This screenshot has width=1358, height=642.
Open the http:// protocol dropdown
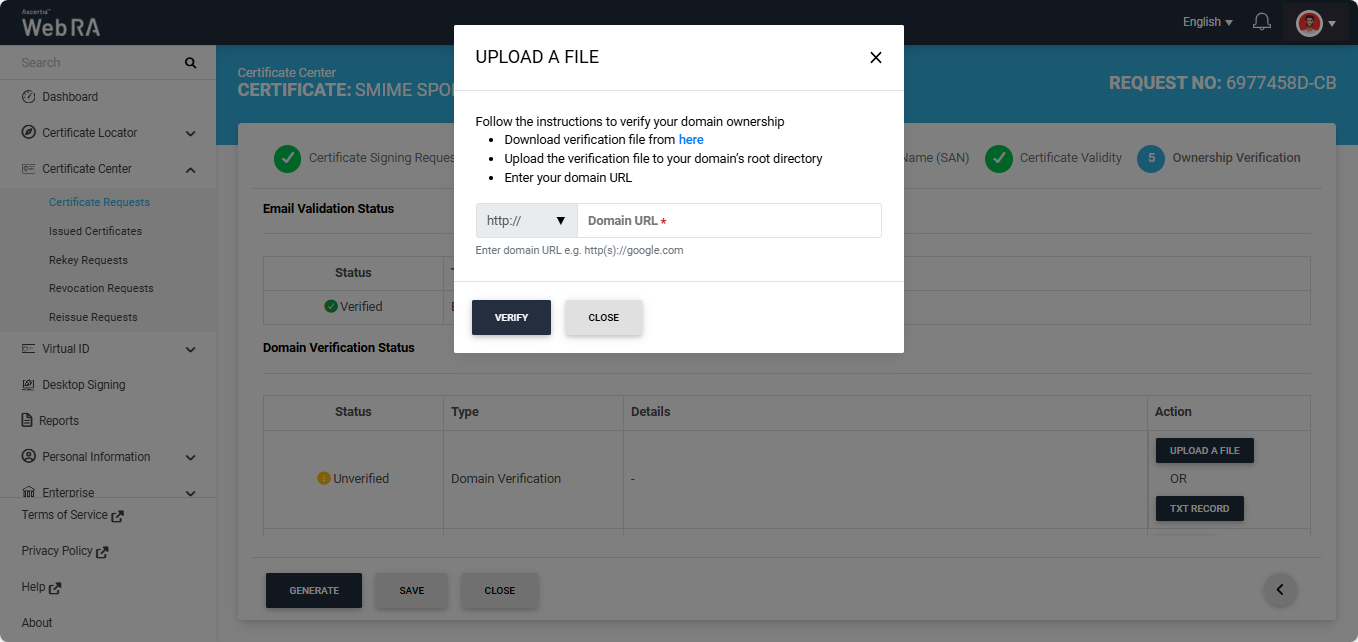[x=526, y=221]
